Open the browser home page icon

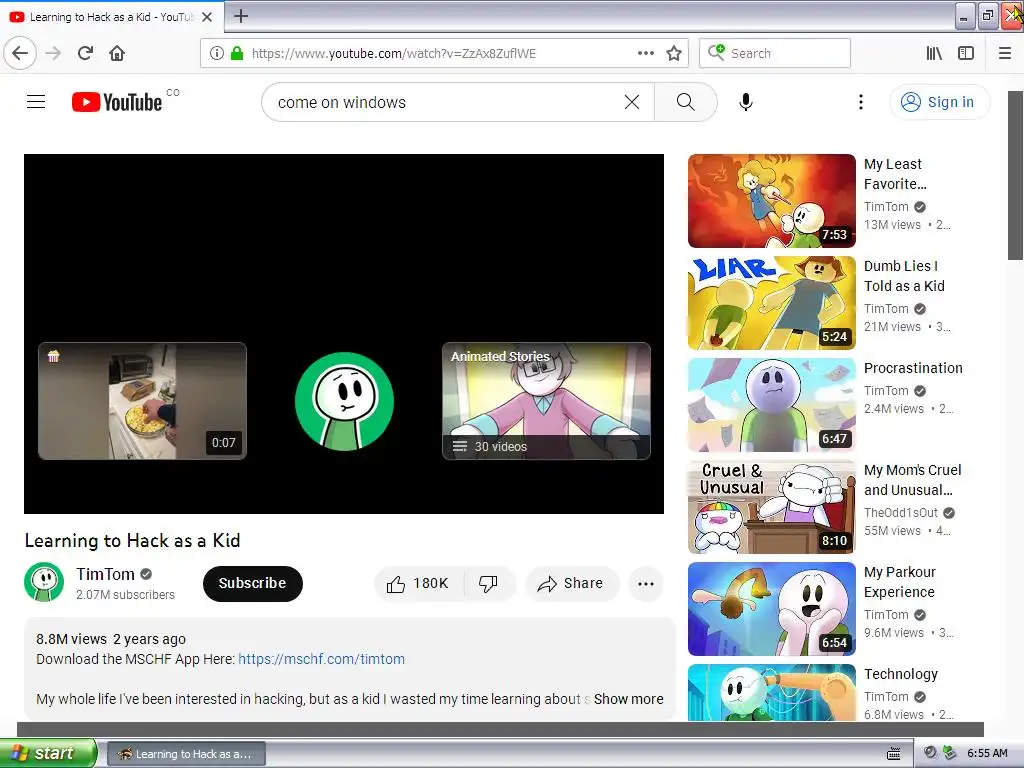click(117, 53)
